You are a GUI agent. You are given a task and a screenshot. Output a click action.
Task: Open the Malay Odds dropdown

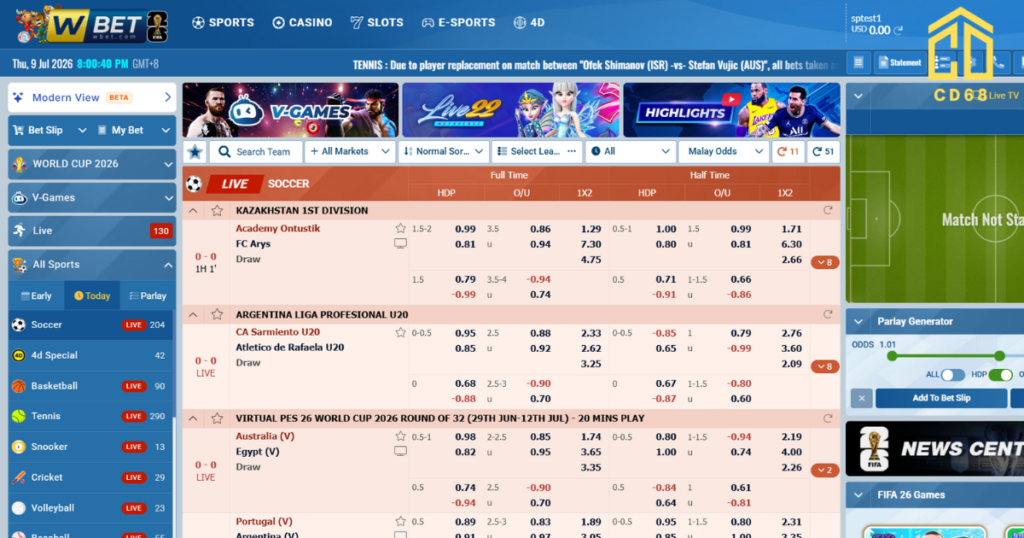[x=724, y=151]
